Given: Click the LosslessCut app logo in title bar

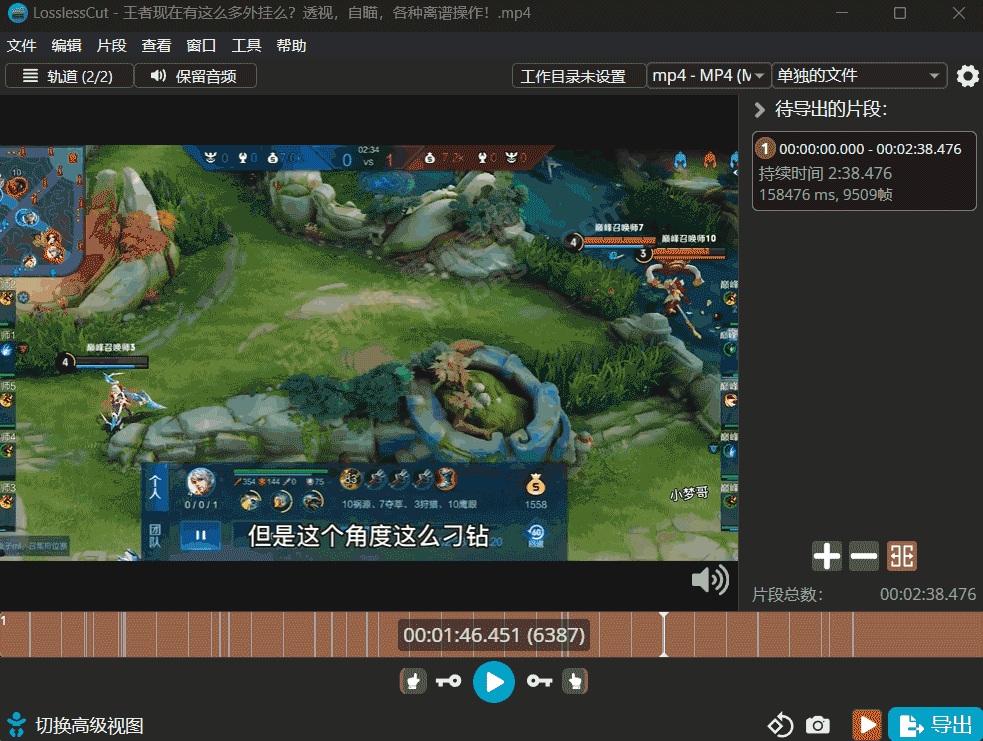Looking at the screenshot, I should pos(17,13).
